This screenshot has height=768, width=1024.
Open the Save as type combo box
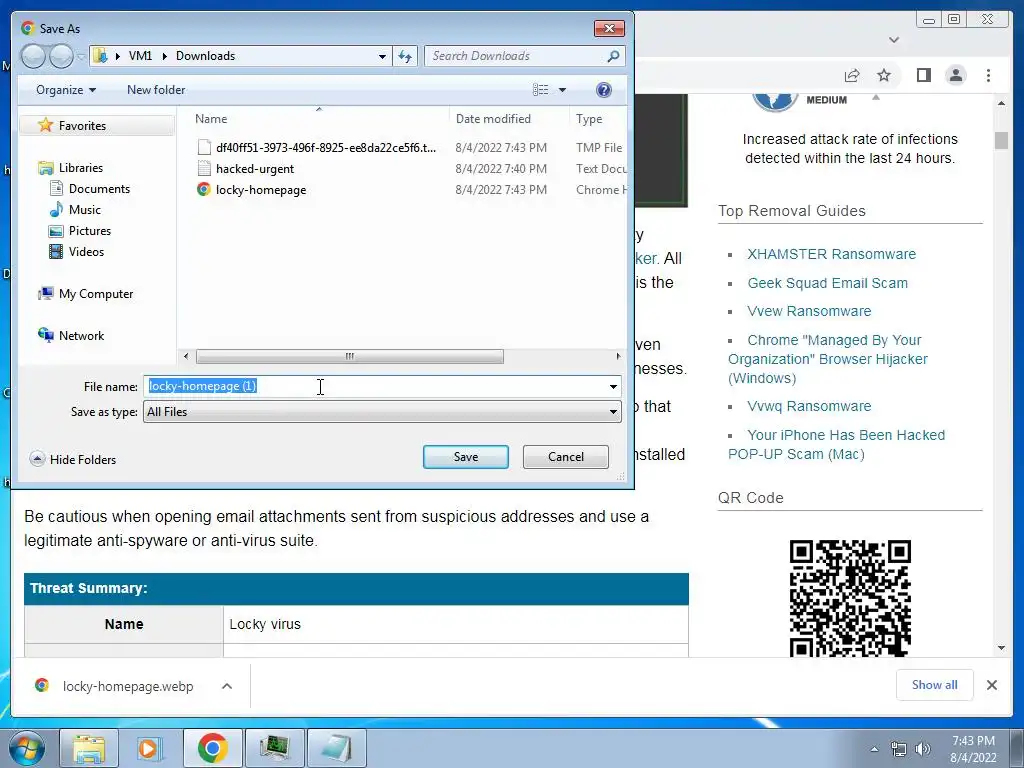(x=382, y=412)
